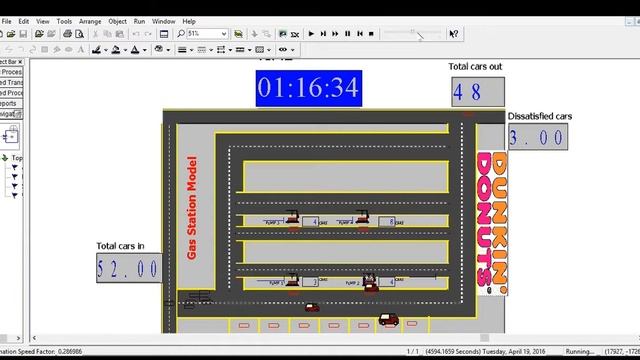Click the Start Over button
The height and width of the screenshot is (360, 640).
pyautogui.click(x=360, y=34)
